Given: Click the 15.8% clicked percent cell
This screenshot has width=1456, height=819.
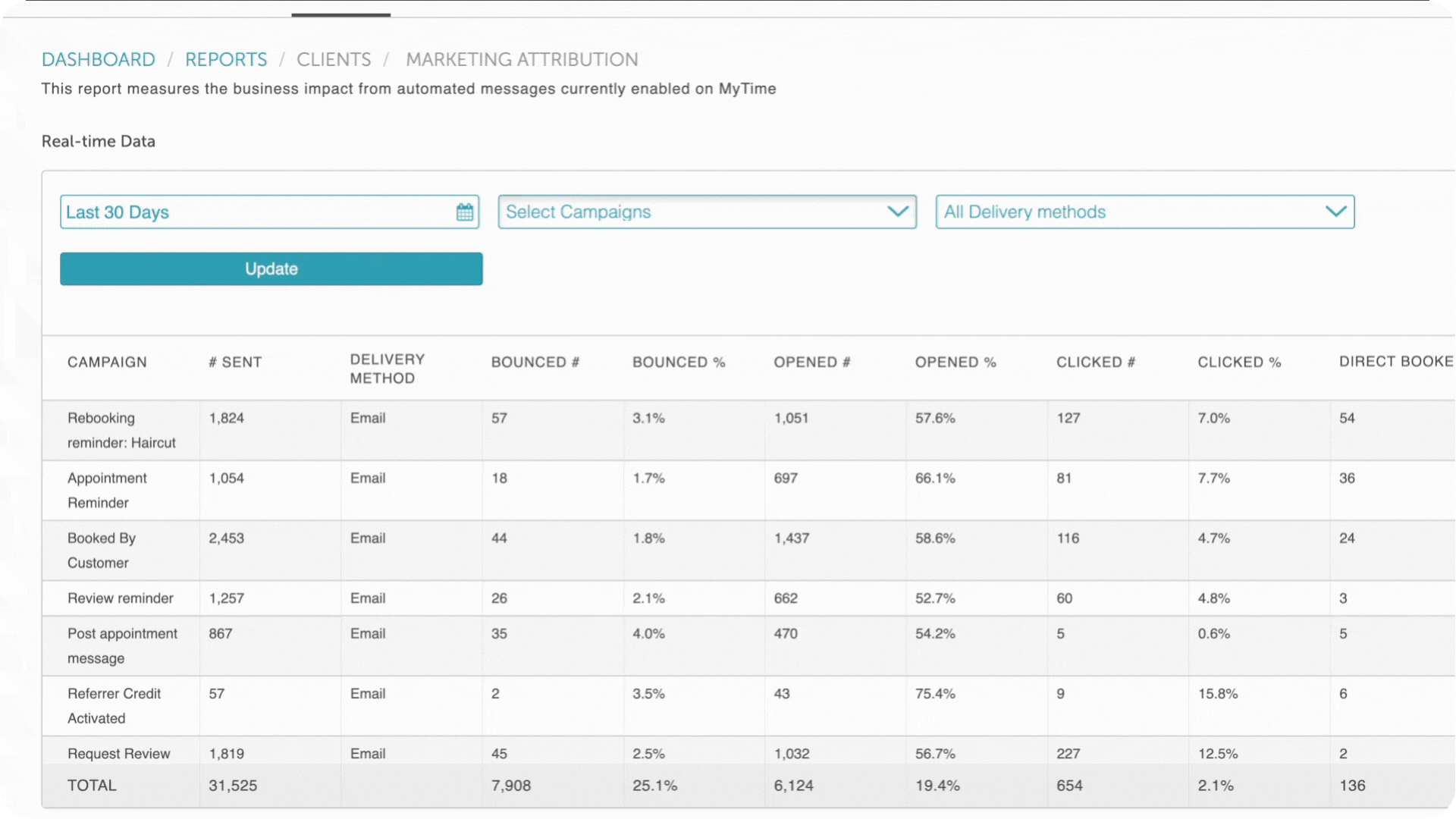Looking at the screenshot, I should [1218, 694].
